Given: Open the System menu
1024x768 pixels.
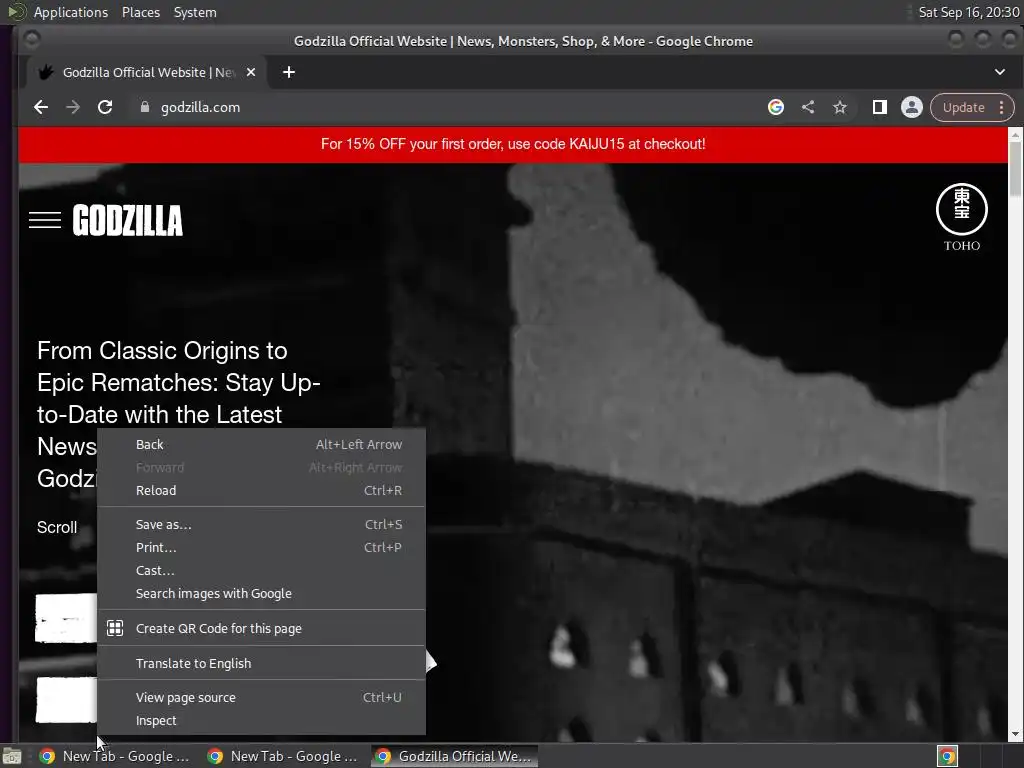Looking at the screenshot, I should pyautogui.click(x=195, y=12).
